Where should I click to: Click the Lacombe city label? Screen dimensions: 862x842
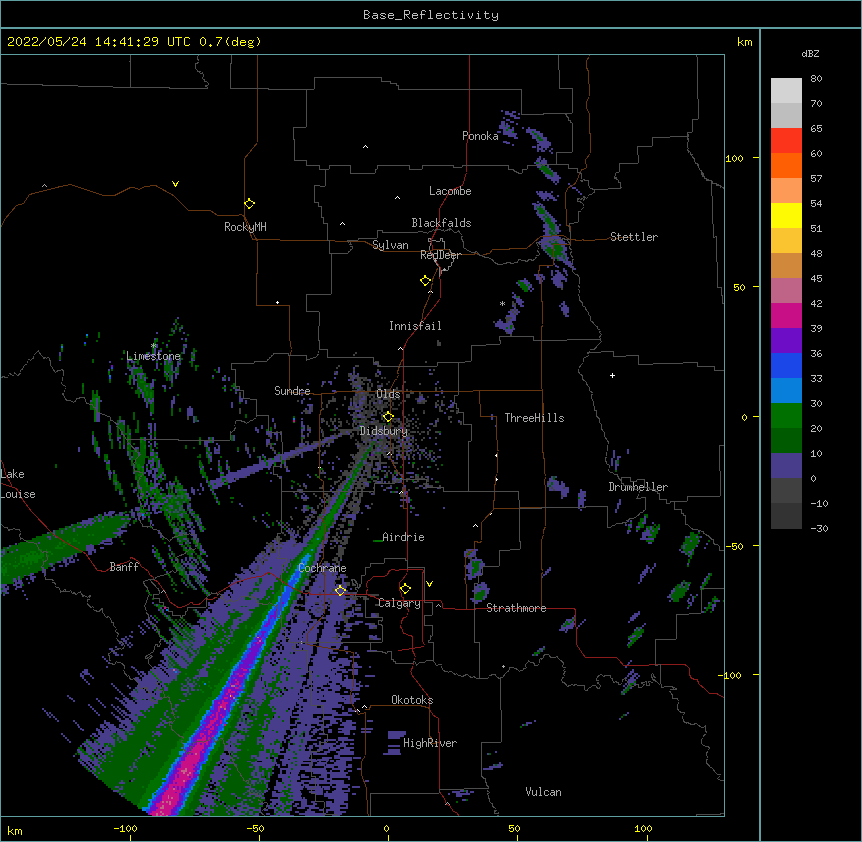pos(450,191)
